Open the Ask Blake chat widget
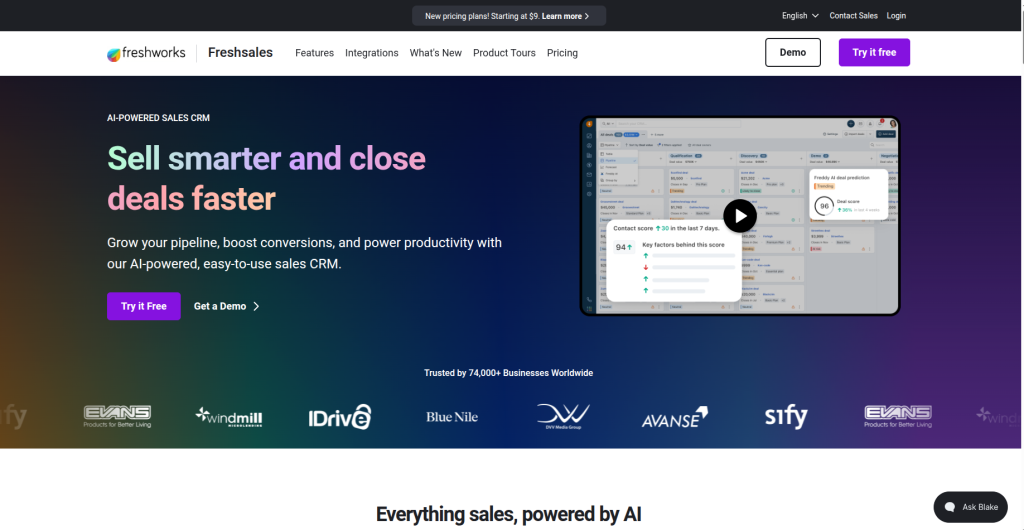 (970, 507)
